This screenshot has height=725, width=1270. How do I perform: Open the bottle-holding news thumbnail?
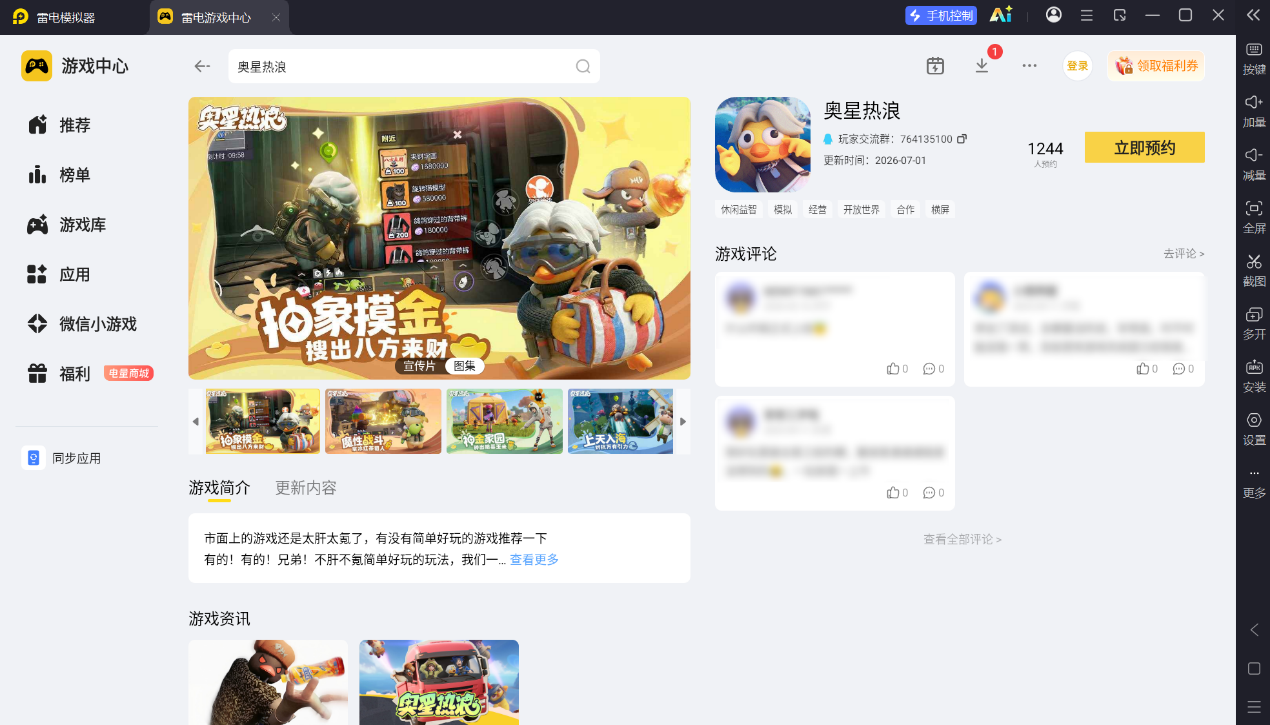(268, 682)
